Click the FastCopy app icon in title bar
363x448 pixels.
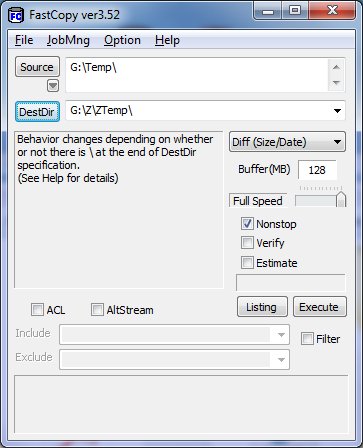pyautogui.click(x=16, y=15)
